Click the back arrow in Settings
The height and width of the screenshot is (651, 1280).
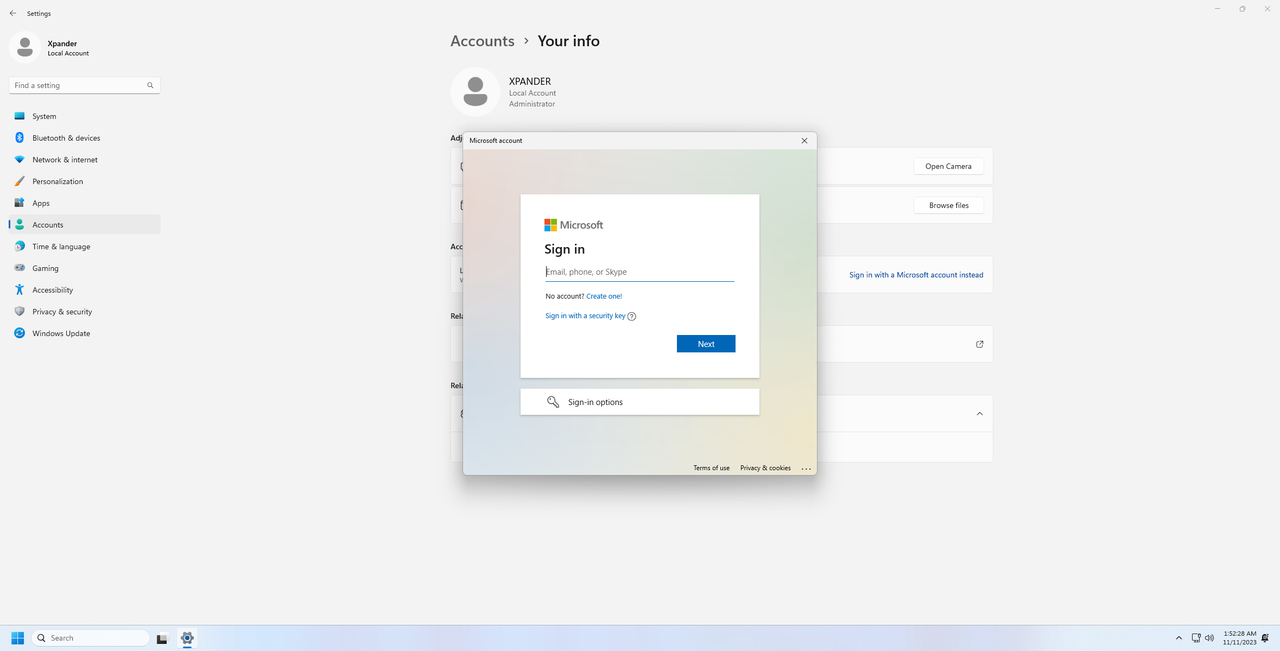click(13, 13)
